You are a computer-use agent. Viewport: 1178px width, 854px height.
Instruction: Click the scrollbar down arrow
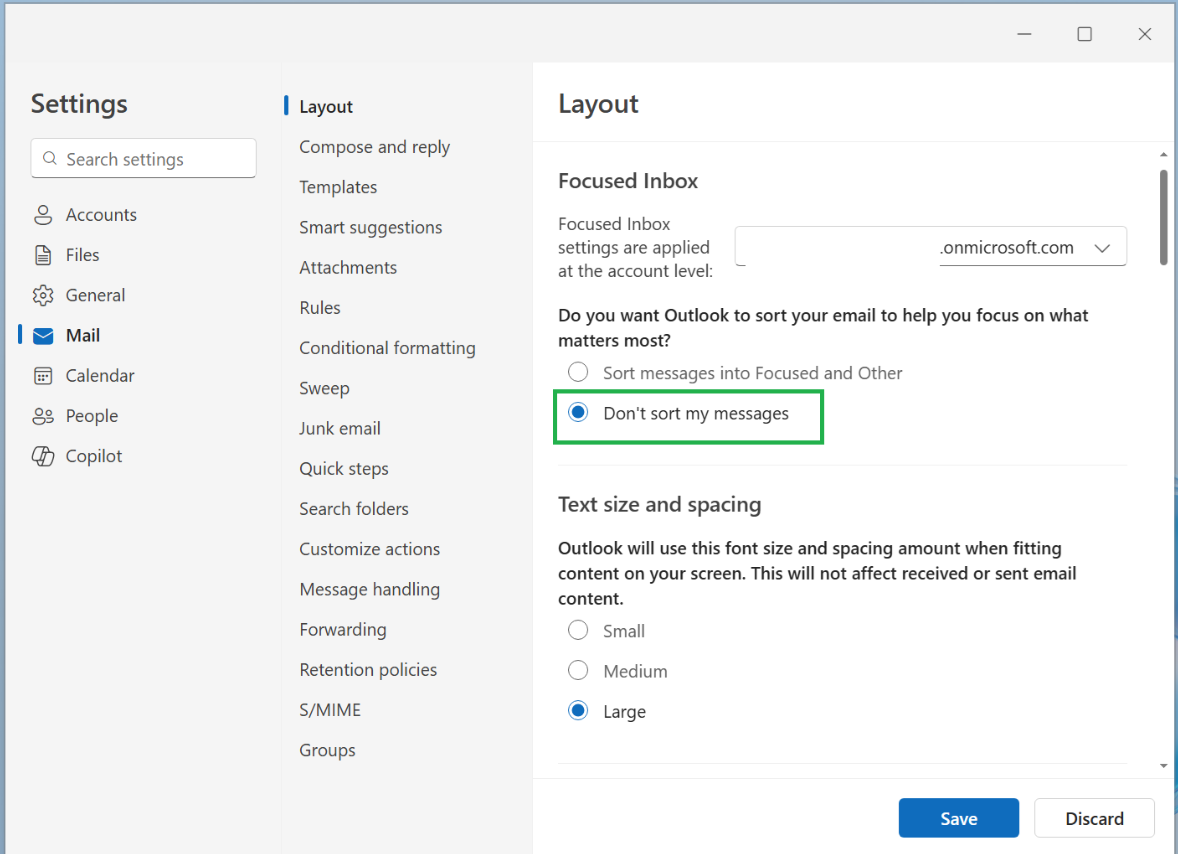tap(1163, 766)
